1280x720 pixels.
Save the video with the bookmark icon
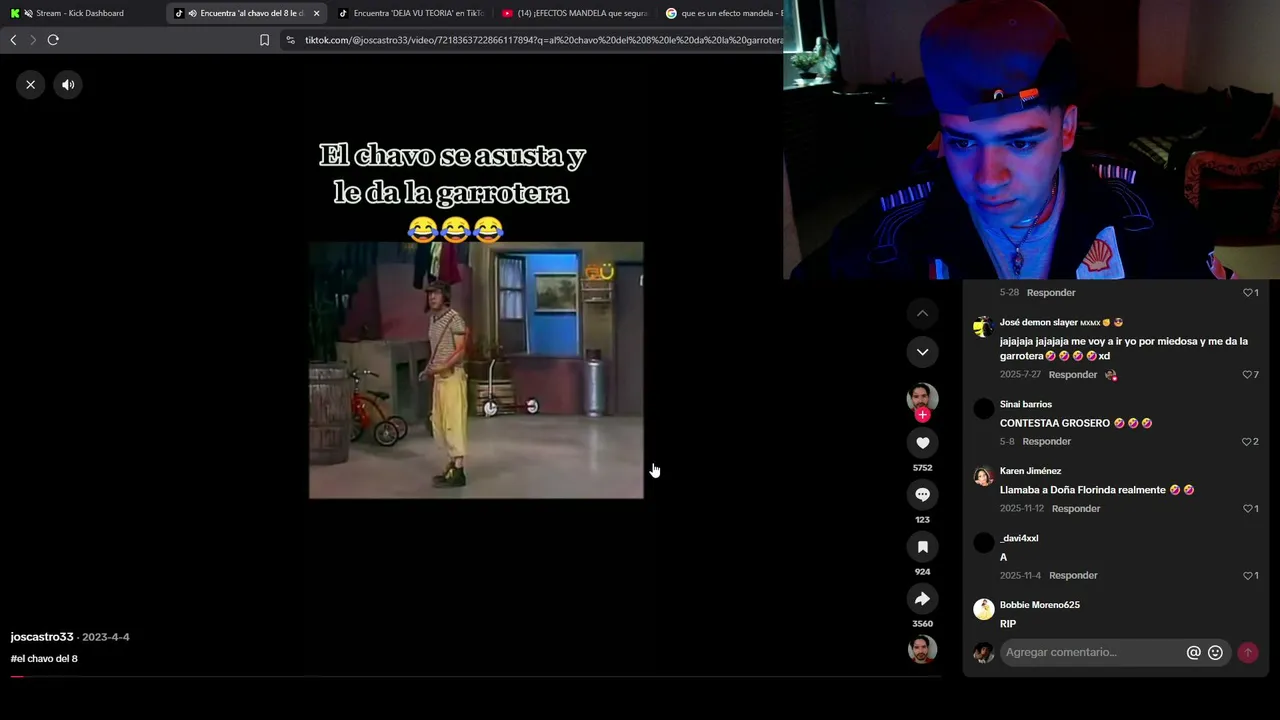point(922,547)
